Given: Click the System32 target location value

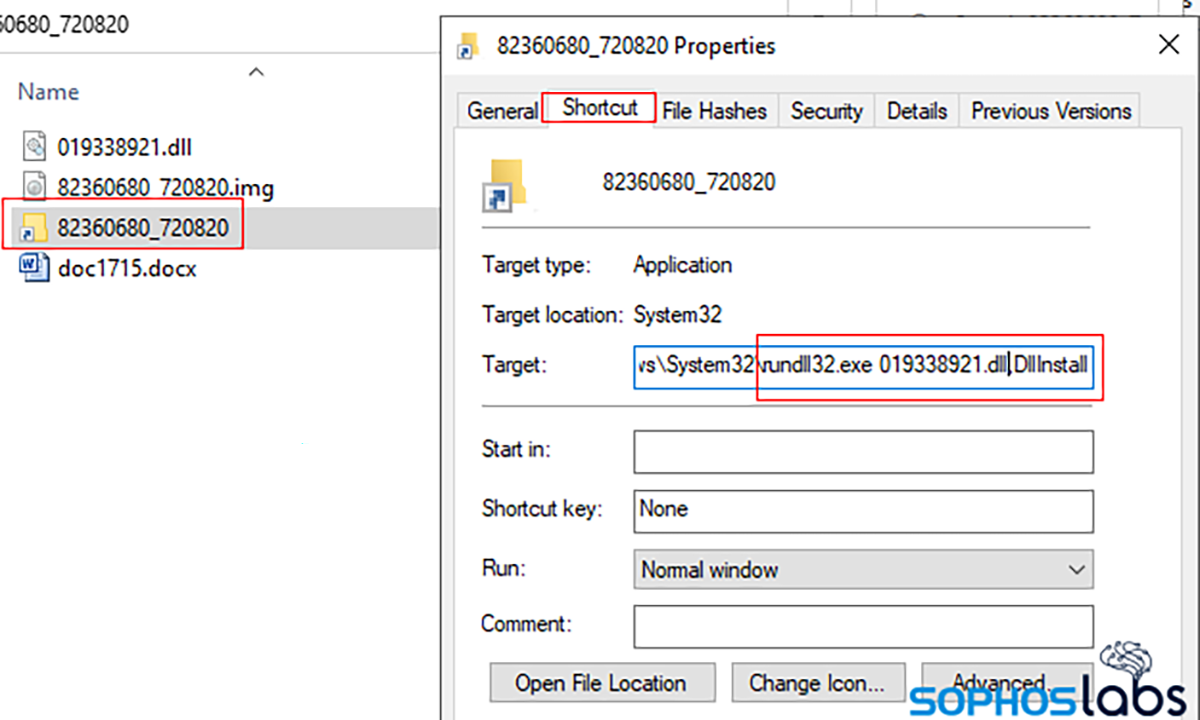Looking at the screenshot, I should [678, 315].
